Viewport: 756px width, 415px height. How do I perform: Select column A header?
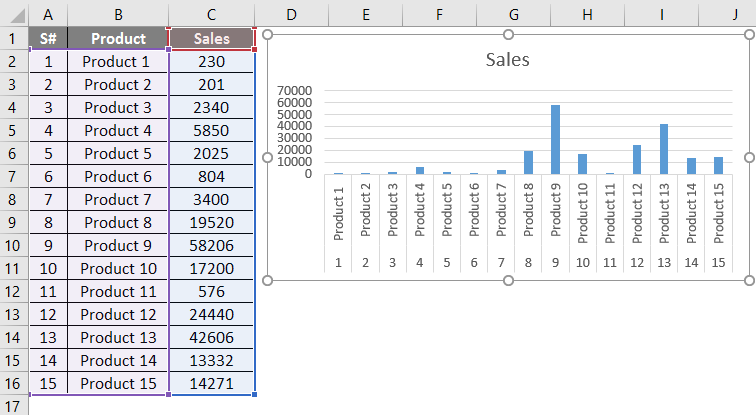coord(48,15)
